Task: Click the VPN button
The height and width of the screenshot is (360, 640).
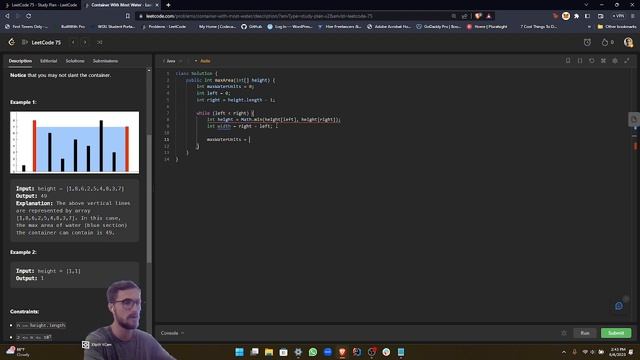Action: click(x=618, y=16)
